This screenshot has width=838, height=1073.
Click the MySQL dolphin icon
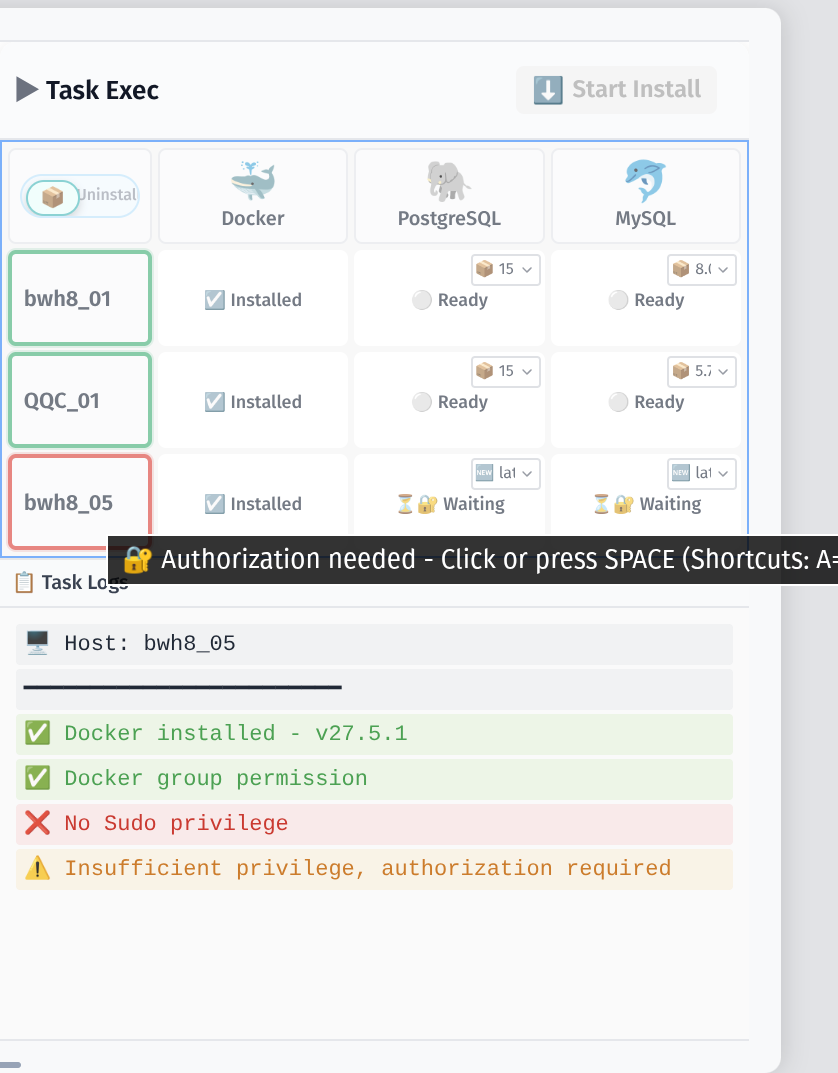[645, 182]
